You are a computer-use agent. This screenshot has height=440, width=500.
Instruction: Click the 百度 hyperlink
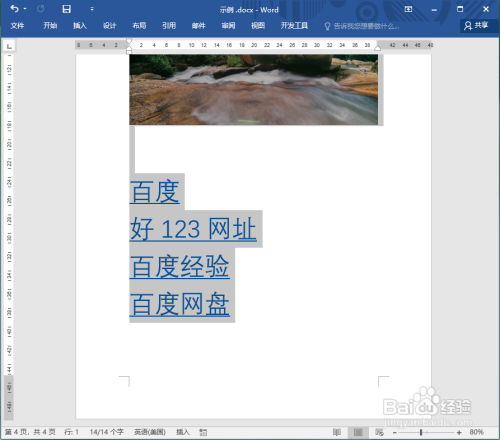click(155, 192)
